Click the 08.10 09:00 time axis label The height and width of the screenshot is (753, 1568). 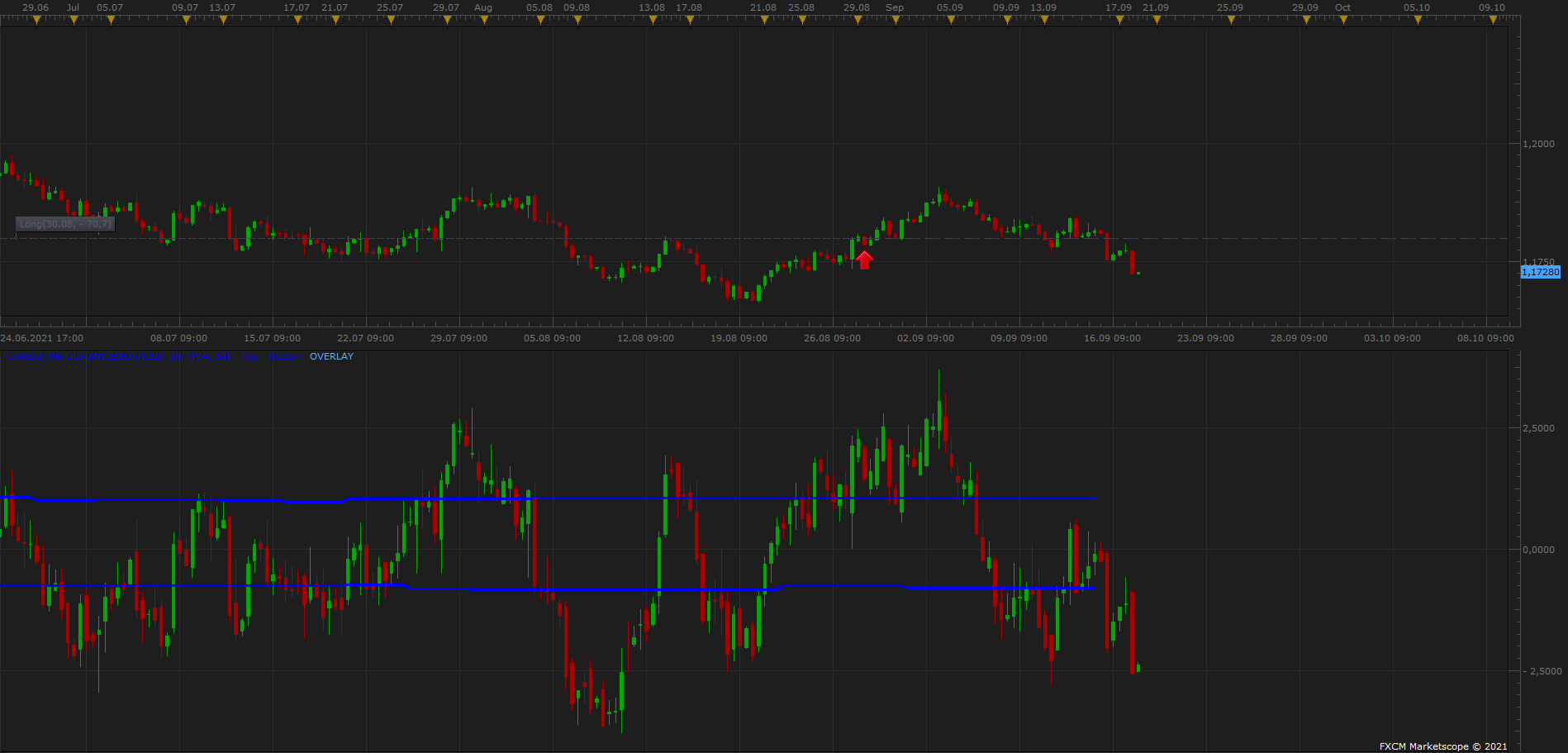tap(1486, 338)
